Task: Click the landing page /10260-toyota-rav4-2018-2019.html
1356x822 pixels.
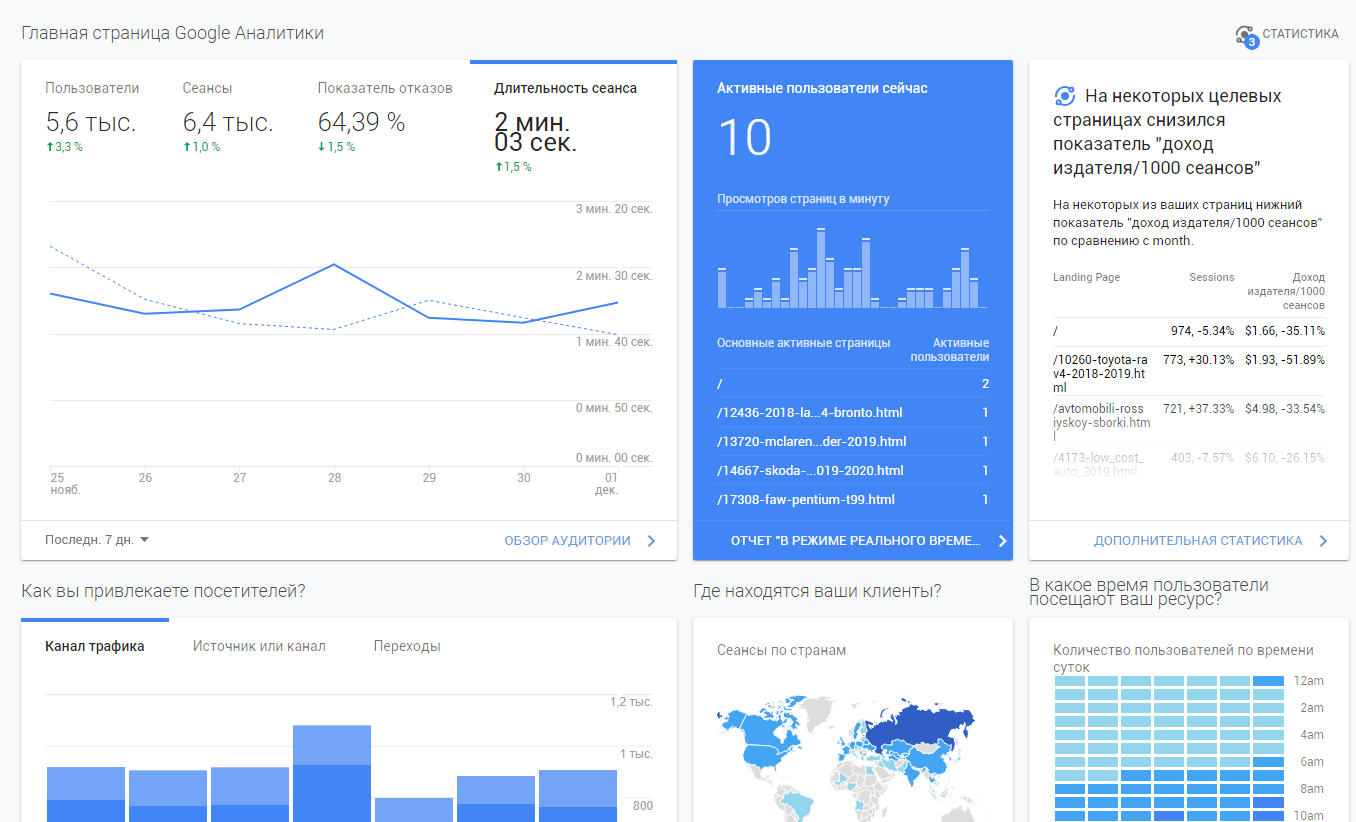Action: (x=1101, y=373)
